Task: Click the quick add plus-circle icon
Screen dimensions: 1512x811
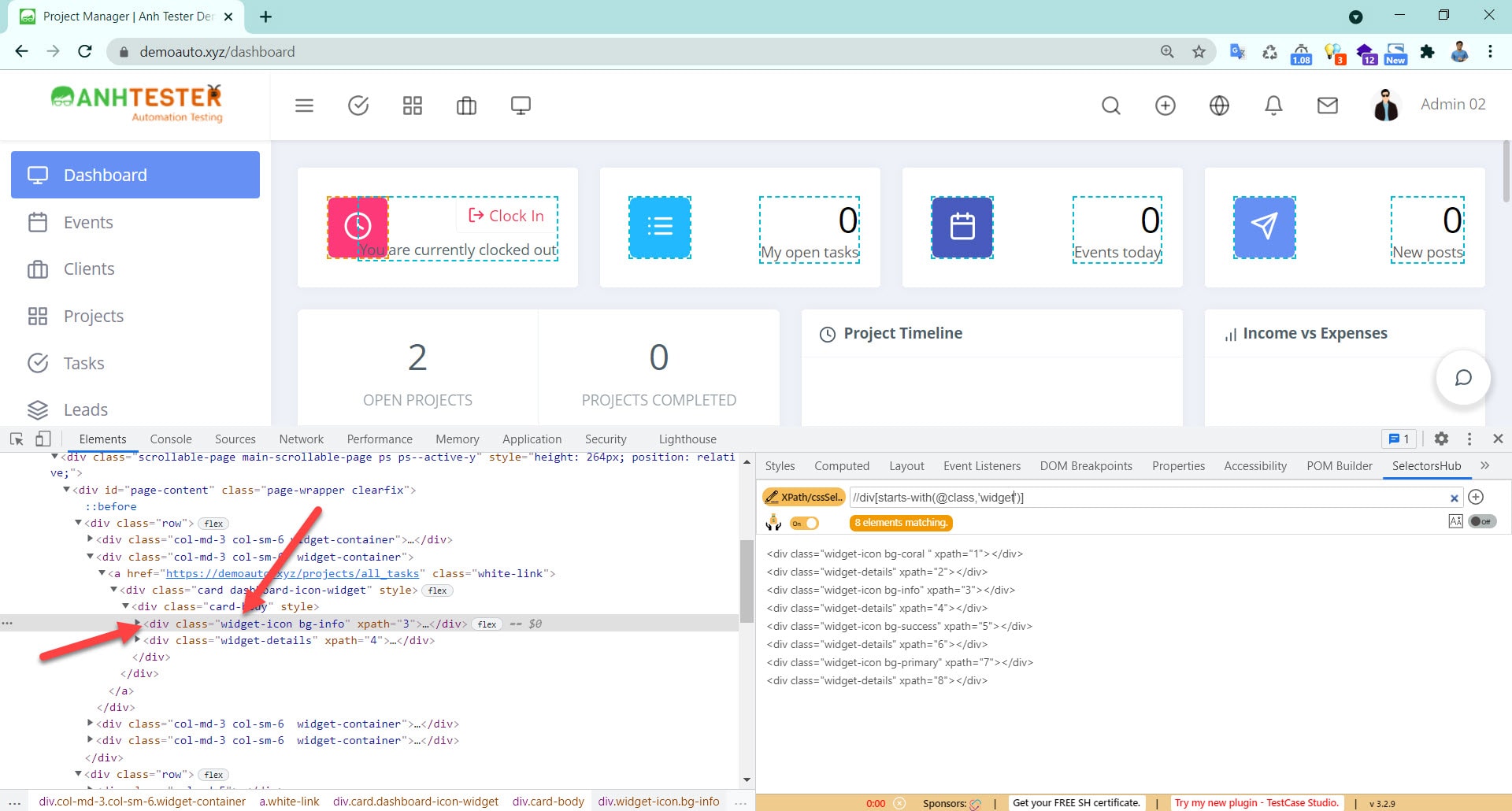Action: [1165, 106]
